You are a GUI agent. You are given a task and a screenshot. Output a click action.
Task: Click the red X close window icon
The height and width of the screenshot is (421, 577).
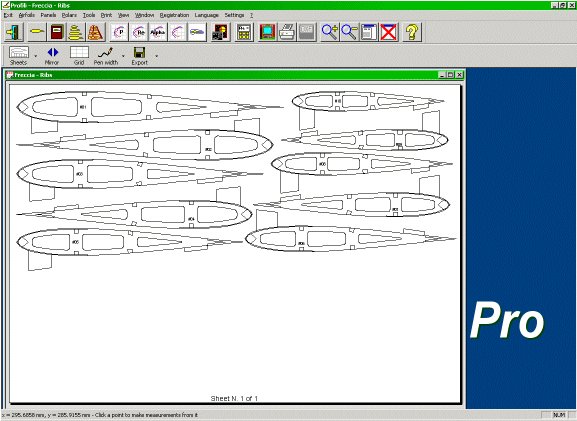coord(389,32)
